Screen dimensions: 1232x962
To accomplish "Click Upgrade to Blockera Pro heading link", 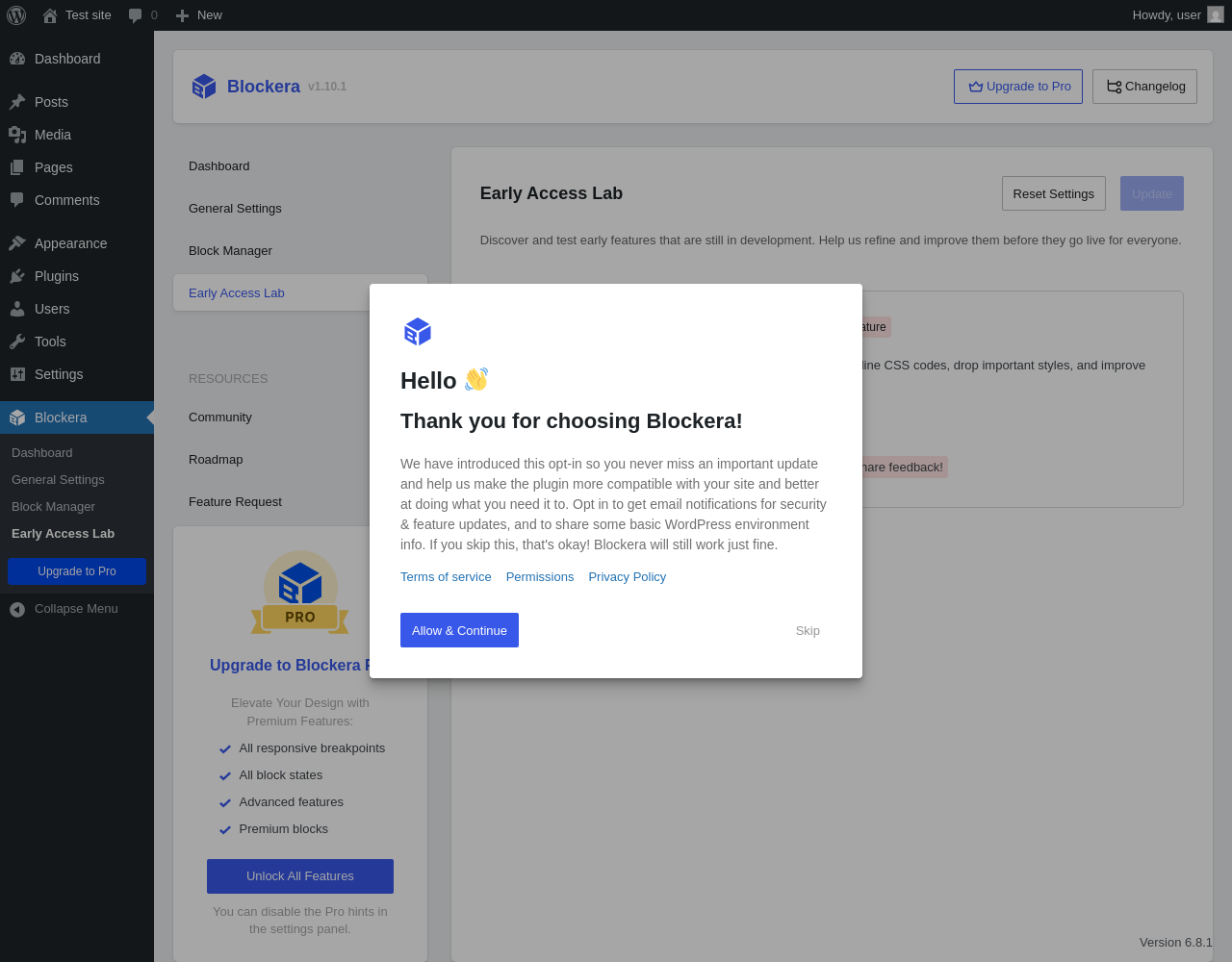I will [290, 666].
